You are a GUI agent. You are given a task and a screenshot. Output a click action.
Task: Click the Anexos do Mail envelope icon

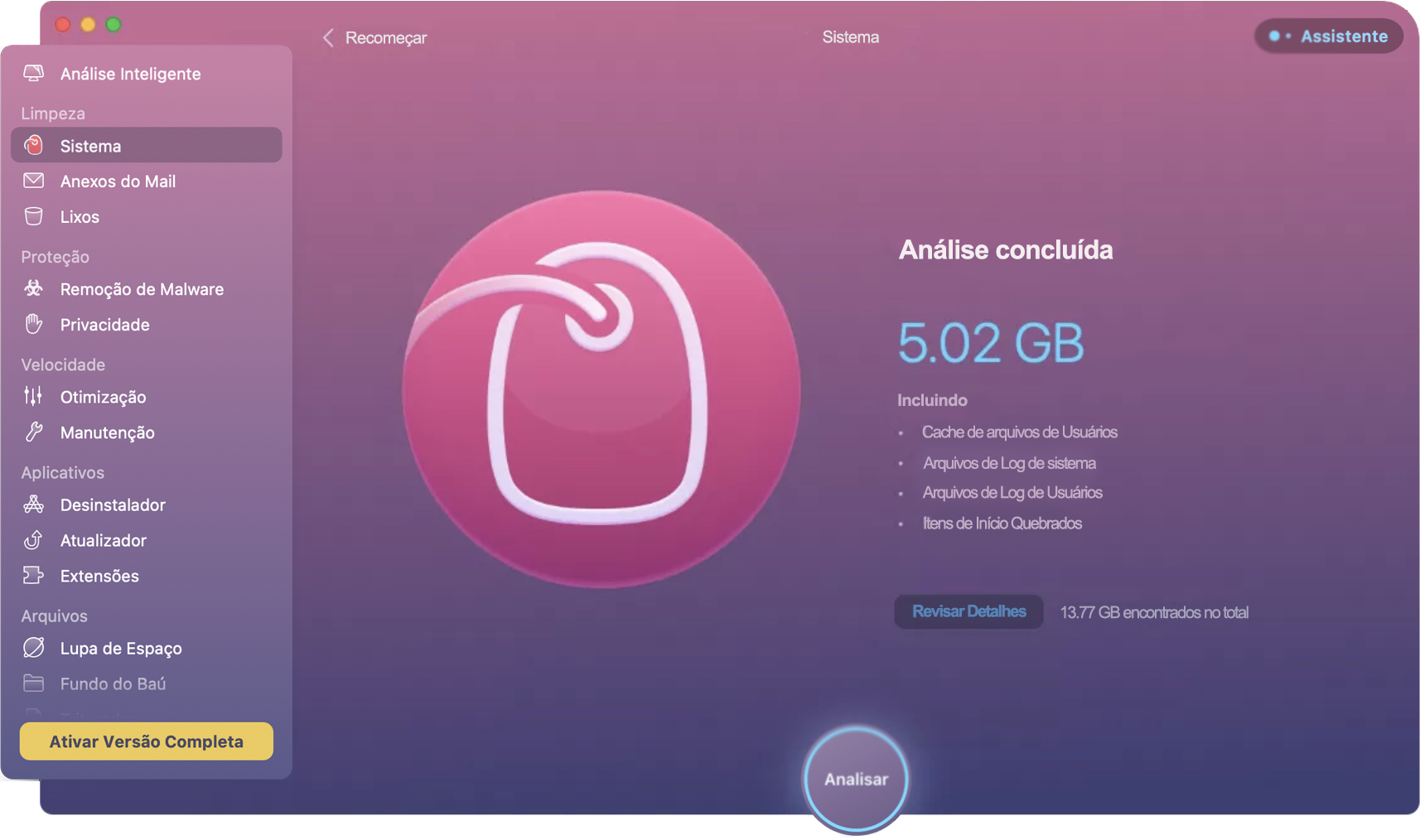[34, 181]
